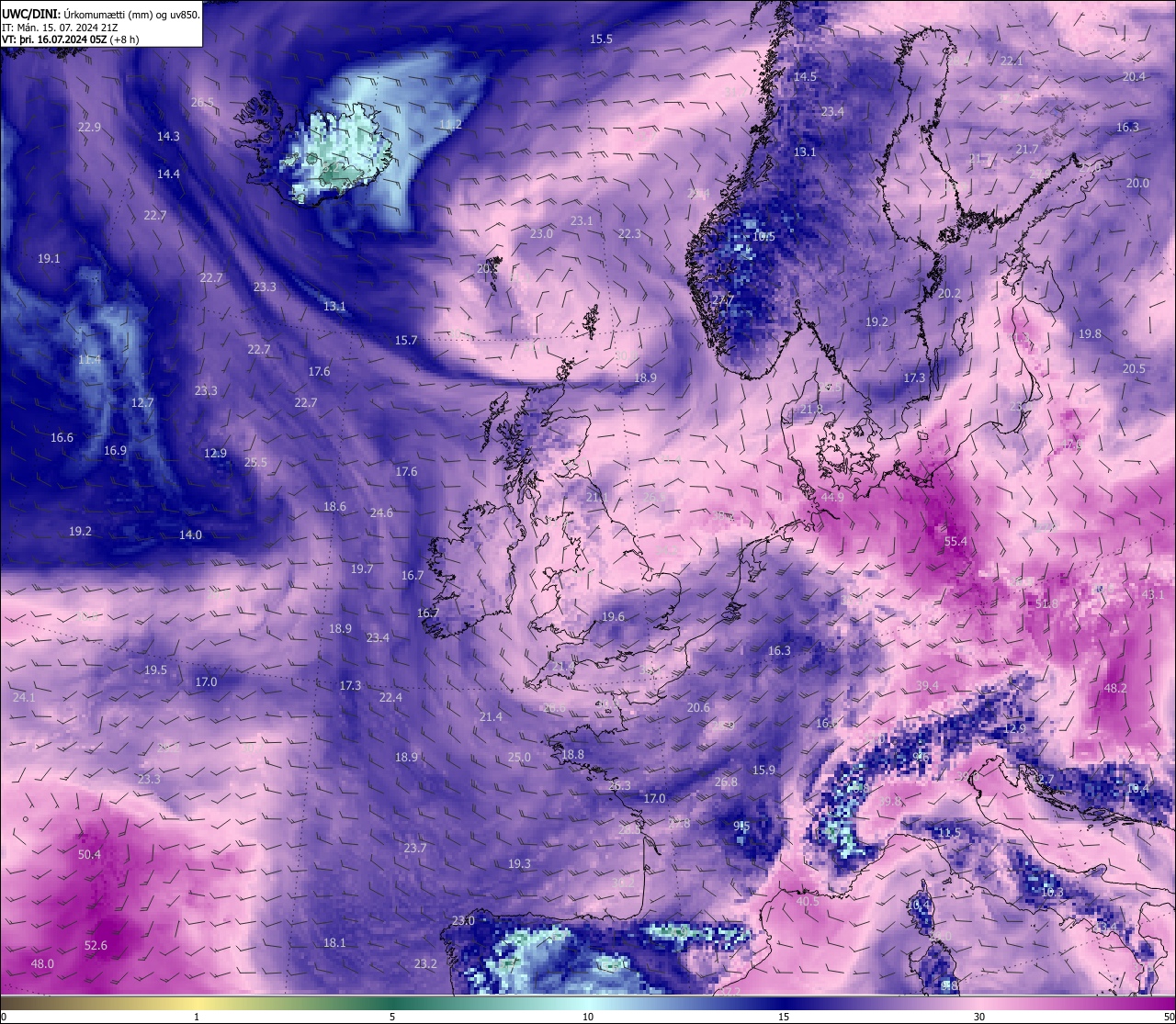
Task: Click the 25.0 value label
Action: pyautogui.click(x=519, y=757)
